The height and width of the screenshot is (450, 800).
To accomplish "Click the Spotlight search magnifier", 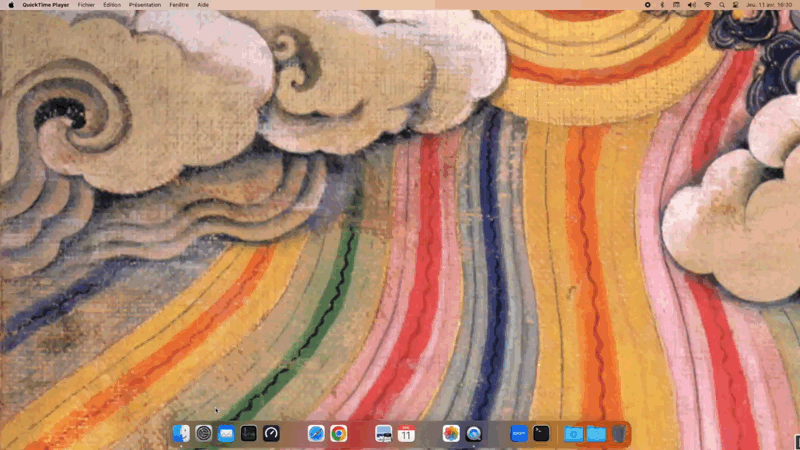I will click(x=722, y=5).
